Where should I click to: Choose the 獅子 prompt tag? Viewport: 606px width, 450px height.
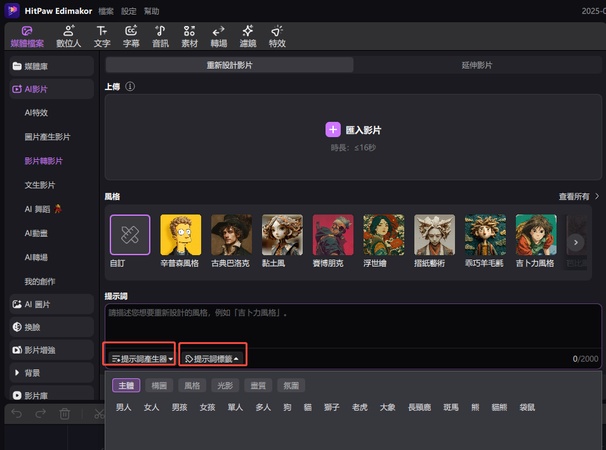click(331, 407)
